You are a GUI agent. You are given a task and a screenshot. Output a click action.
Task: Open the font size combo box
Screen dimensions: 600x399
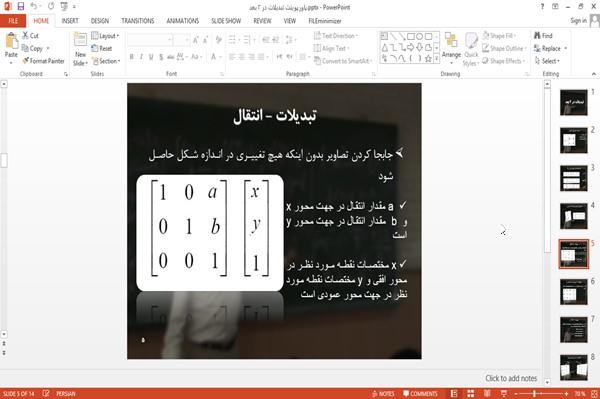point(181,39)
